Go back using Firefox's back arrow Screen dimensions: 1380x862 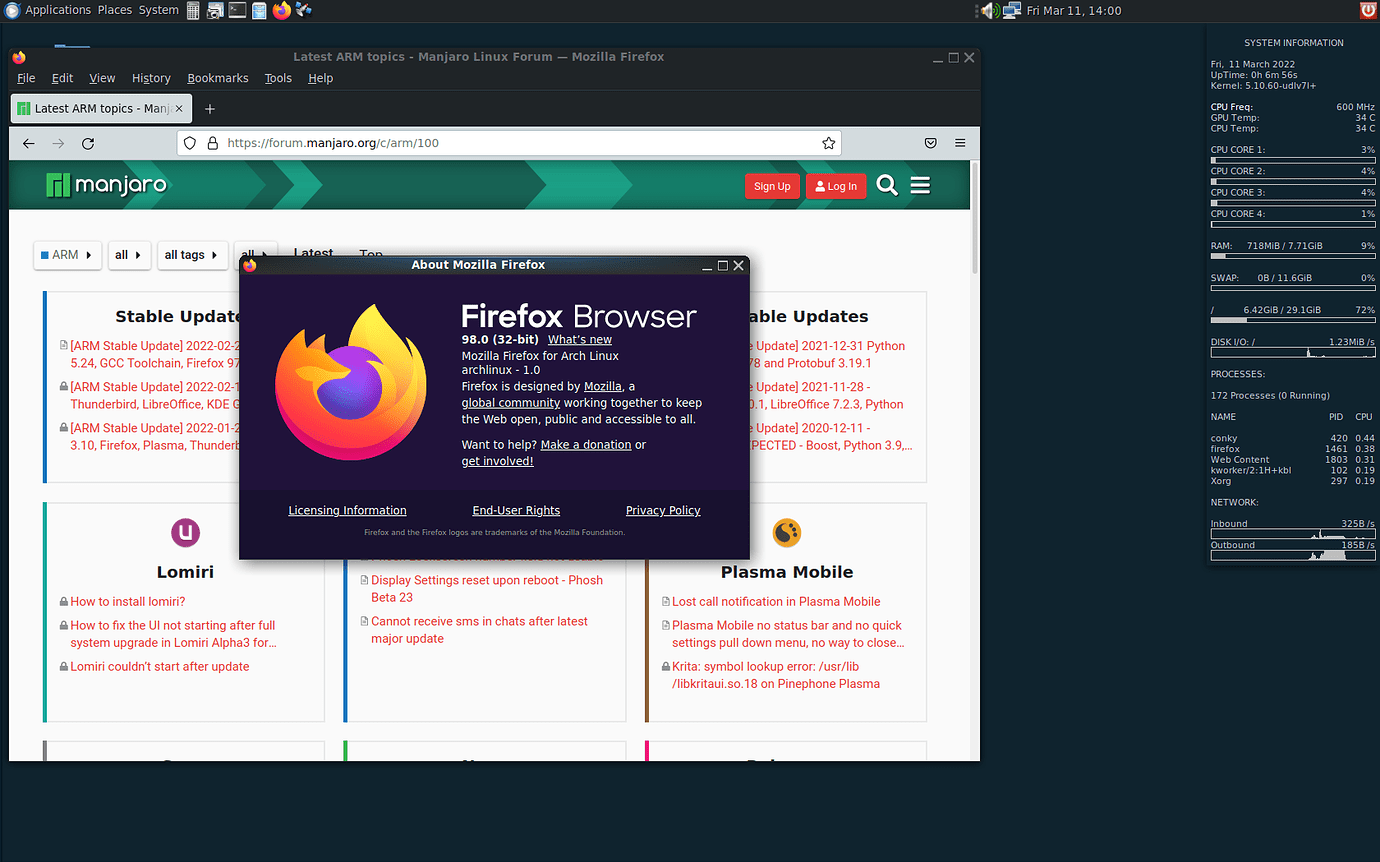click(x=29, y=143)
